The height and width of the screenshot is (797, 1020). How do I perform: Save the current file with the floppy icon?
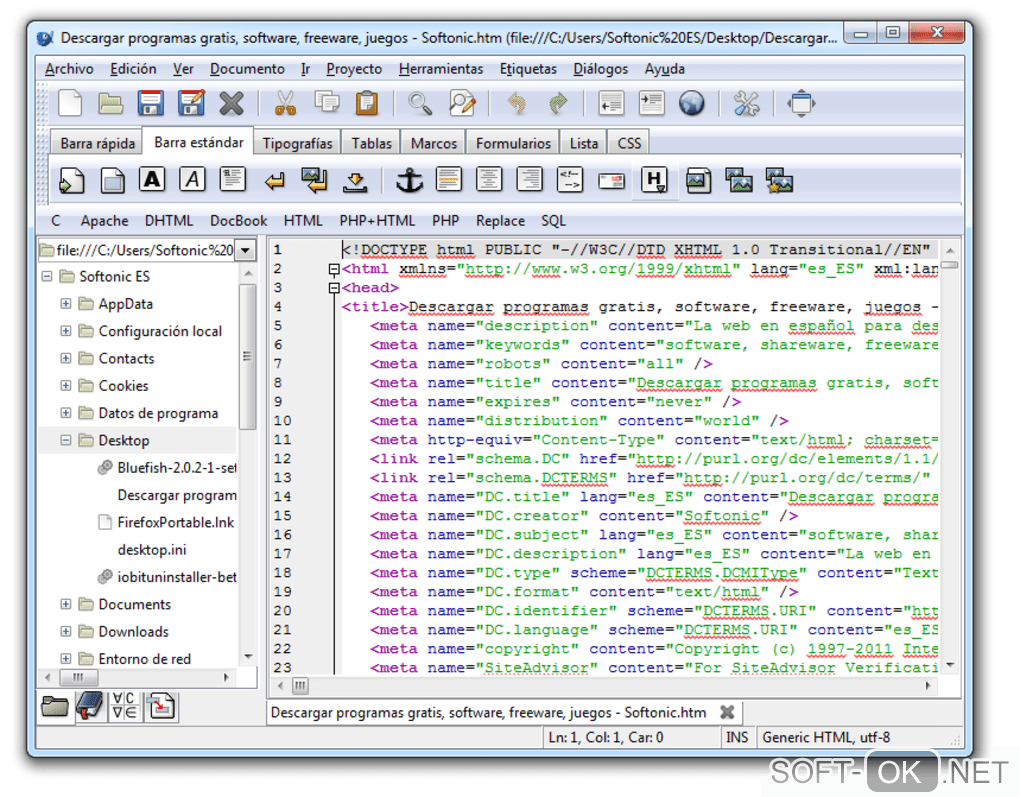[150, 103]
